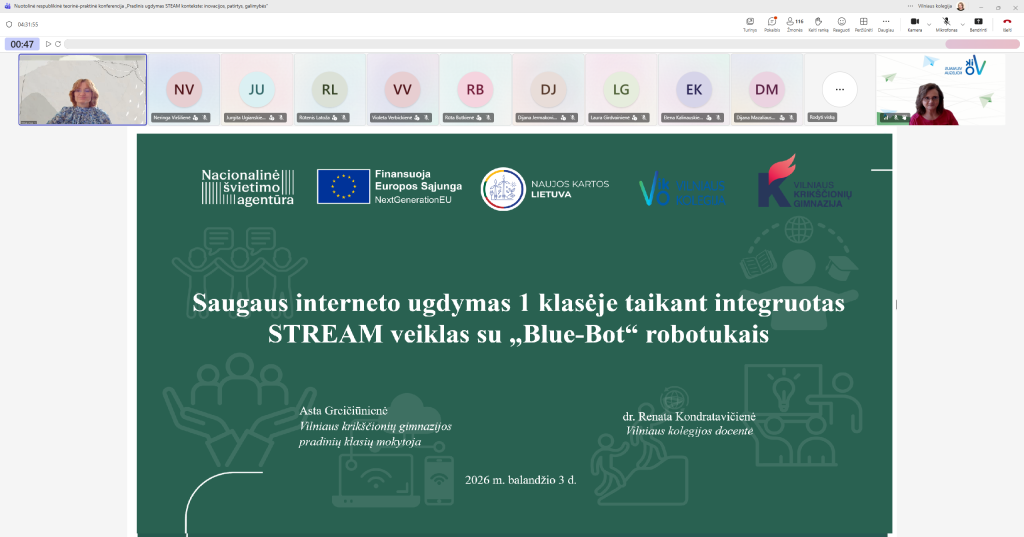The height and width of the screenshot is (537, 1024).
Task: Toggle the Kamera camera on or off
Action: pyautogui.click(x=914, y=23)
